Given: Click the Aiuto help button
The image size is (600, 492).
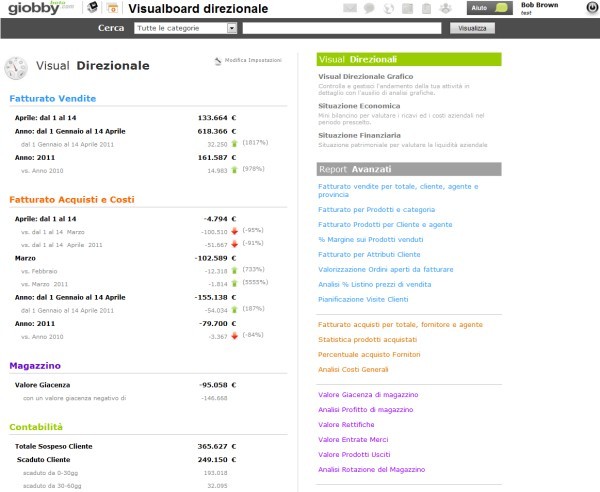Looking at the screenshot, I should pos(489,8).
